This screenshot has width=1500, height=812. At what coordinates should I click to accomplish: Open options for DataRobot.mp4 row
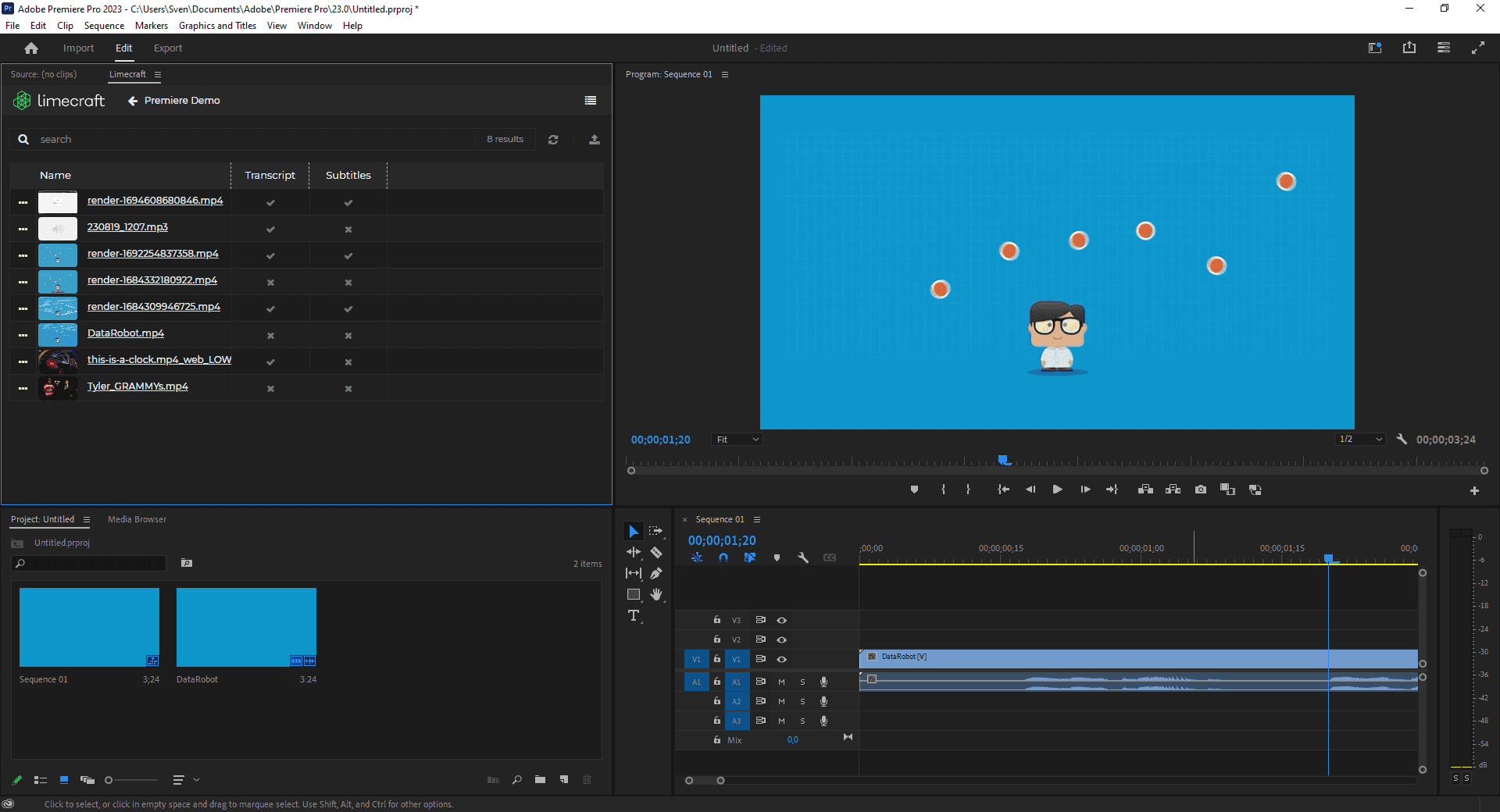click(x=23, y=335)
